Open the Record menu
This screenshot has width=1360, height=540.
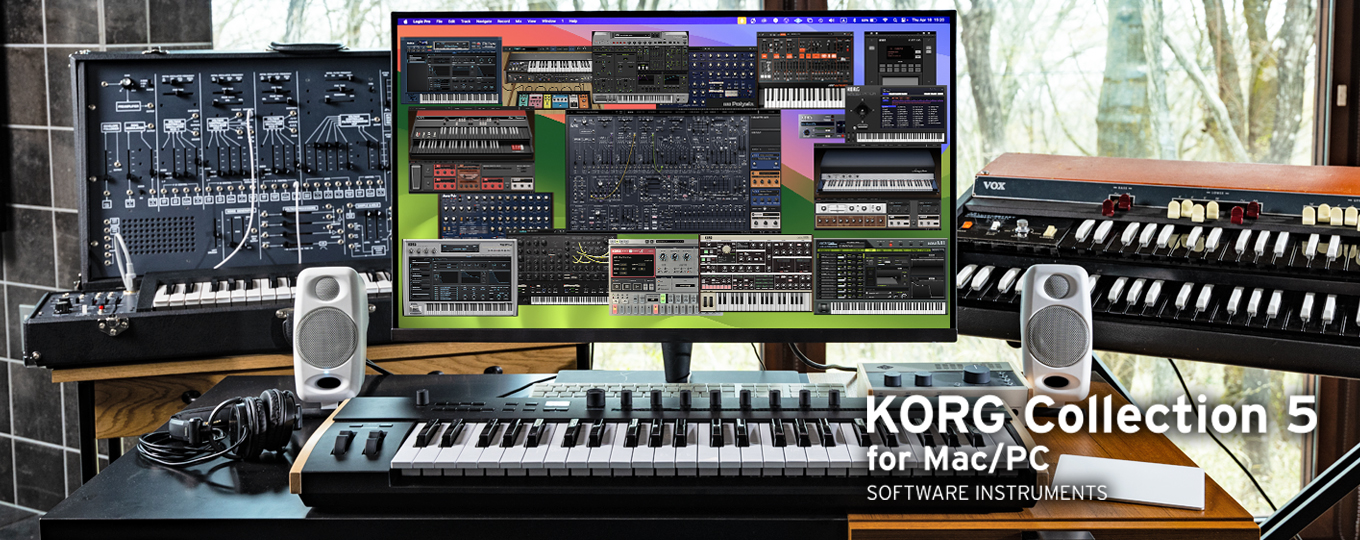point(503,21)
